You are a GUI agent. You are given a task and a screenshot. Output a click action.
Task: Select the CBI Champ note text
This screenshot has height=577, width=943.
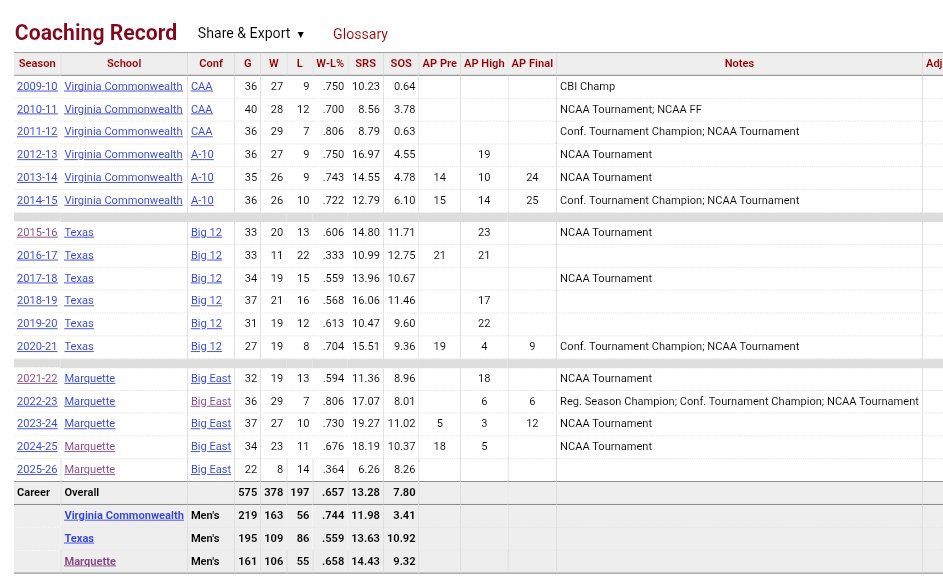(x=588, y=86)
